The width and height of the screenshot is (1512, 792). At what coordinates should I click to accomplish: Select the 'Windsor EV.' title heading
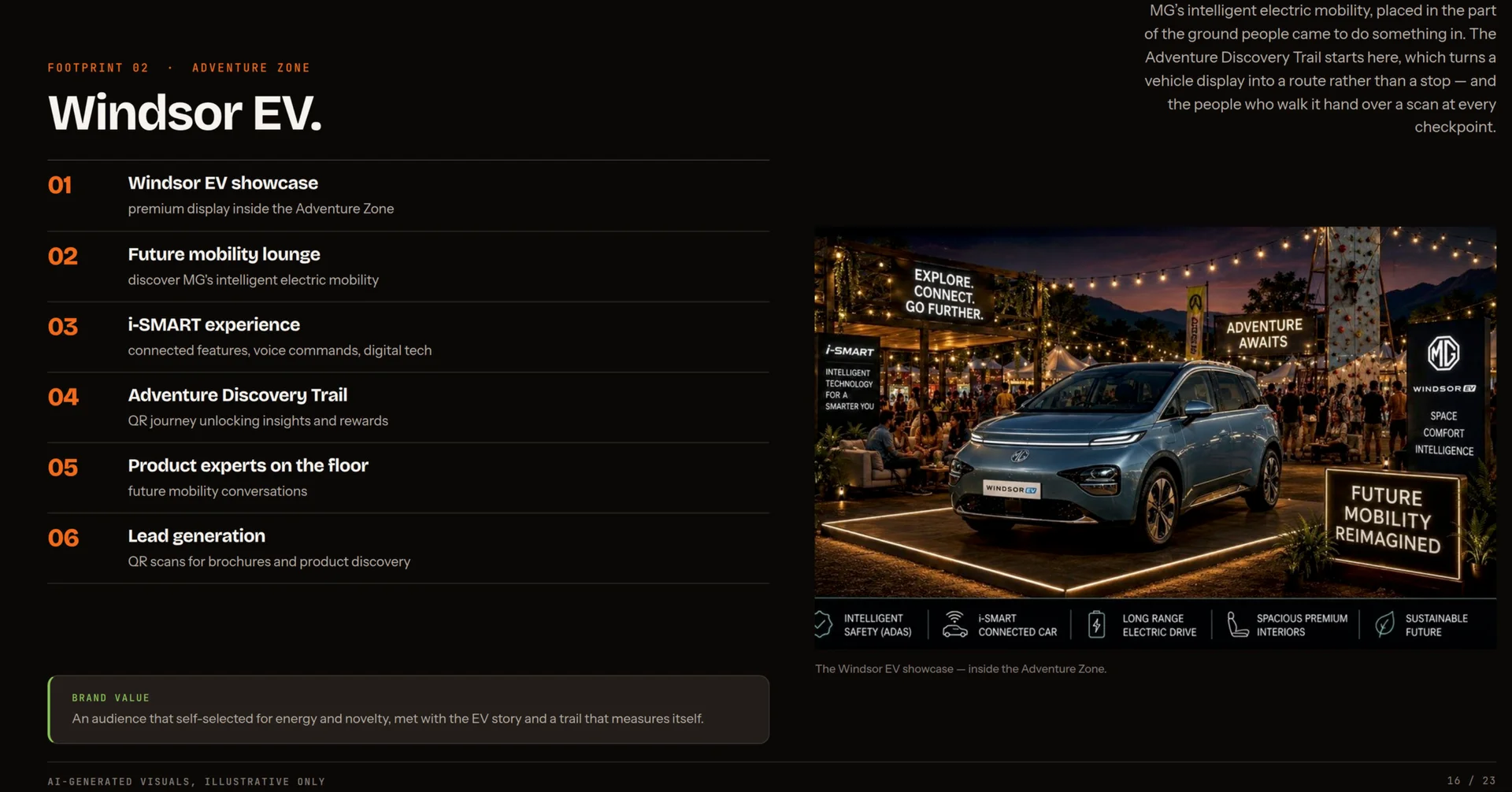tap(185, 113)
